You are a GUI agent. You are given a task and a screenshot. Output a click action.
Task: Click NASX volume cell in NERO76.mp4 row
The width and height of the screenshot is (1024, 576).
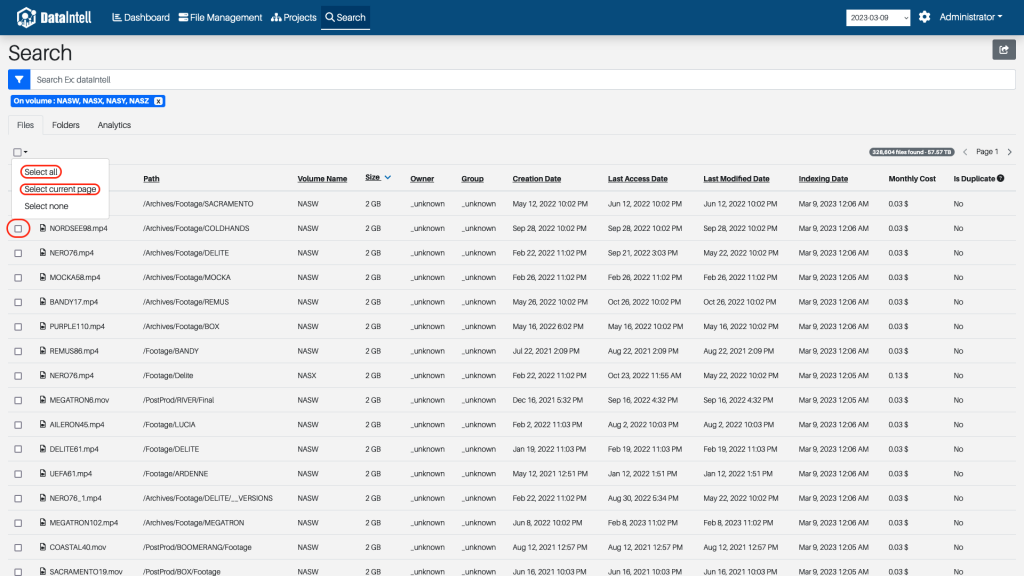pyautogui.click(x=307, y=376)
